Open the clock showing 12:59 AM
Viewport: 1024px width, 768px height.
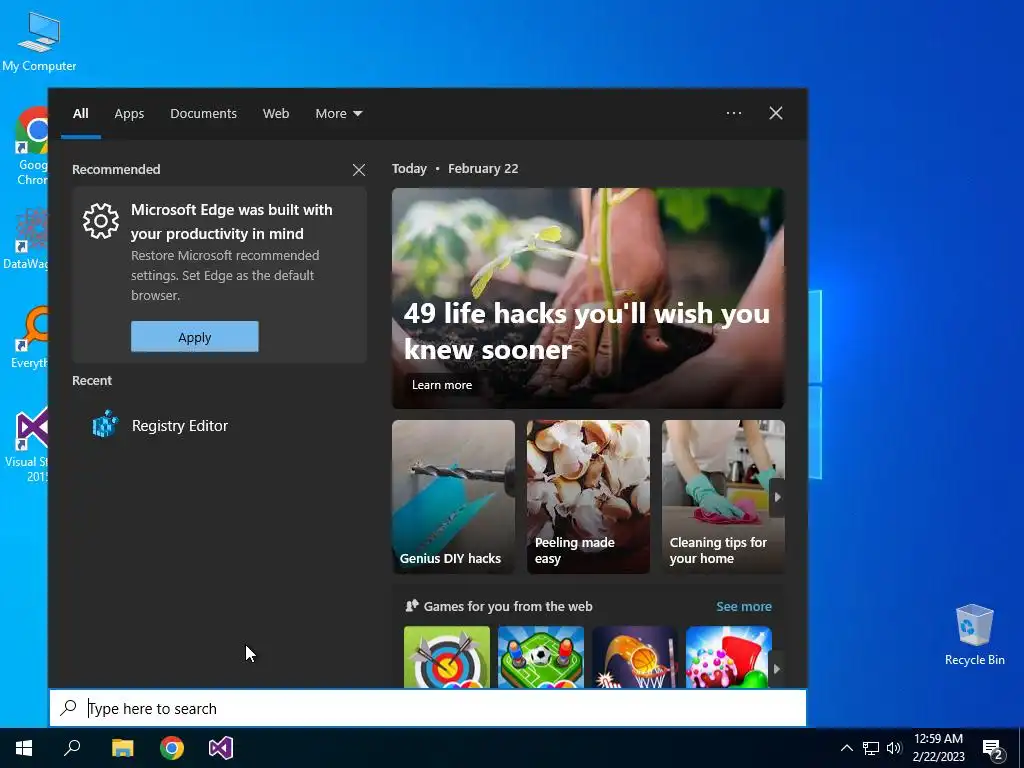pyautogui.click(x=938, y=748)
